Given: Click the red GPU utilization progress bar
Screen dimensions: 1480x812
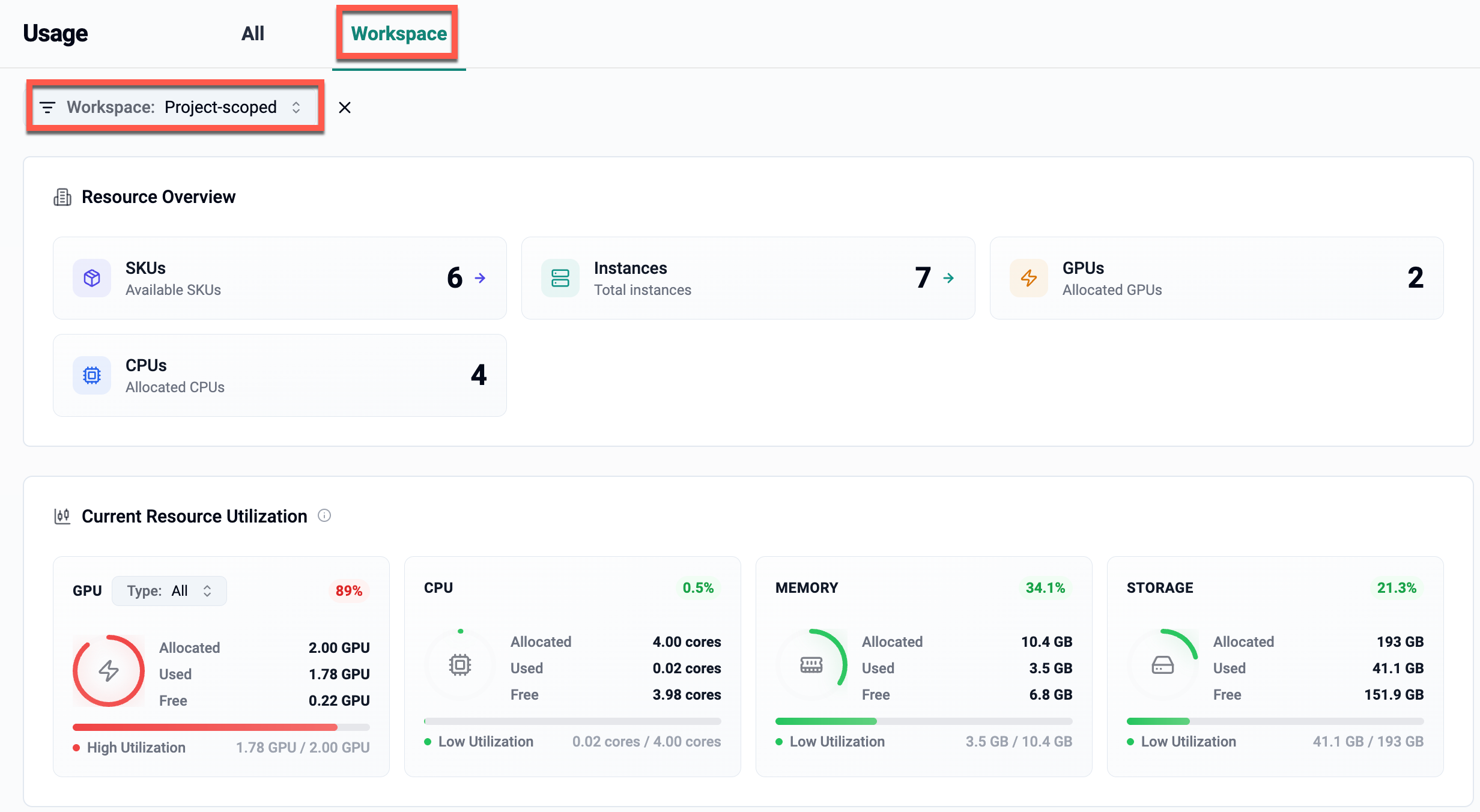Looking at the screenshot, I should click(x=205, y=727).
